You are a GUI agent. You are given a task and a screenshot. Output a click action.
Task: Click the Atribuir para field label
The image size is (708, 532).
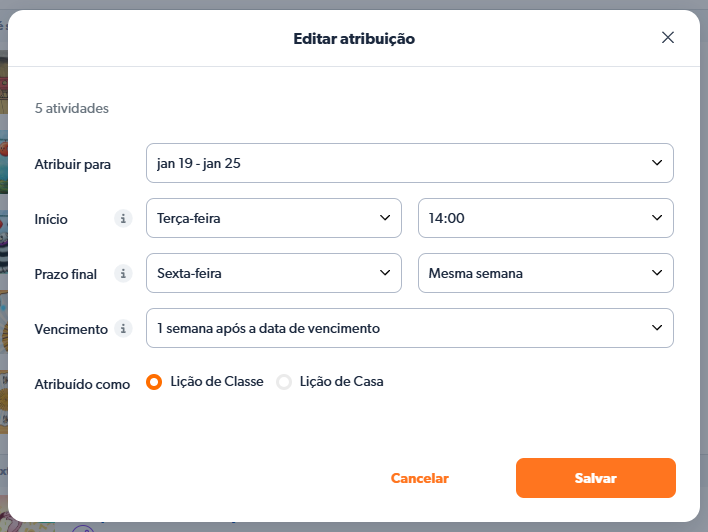(73, 164)
